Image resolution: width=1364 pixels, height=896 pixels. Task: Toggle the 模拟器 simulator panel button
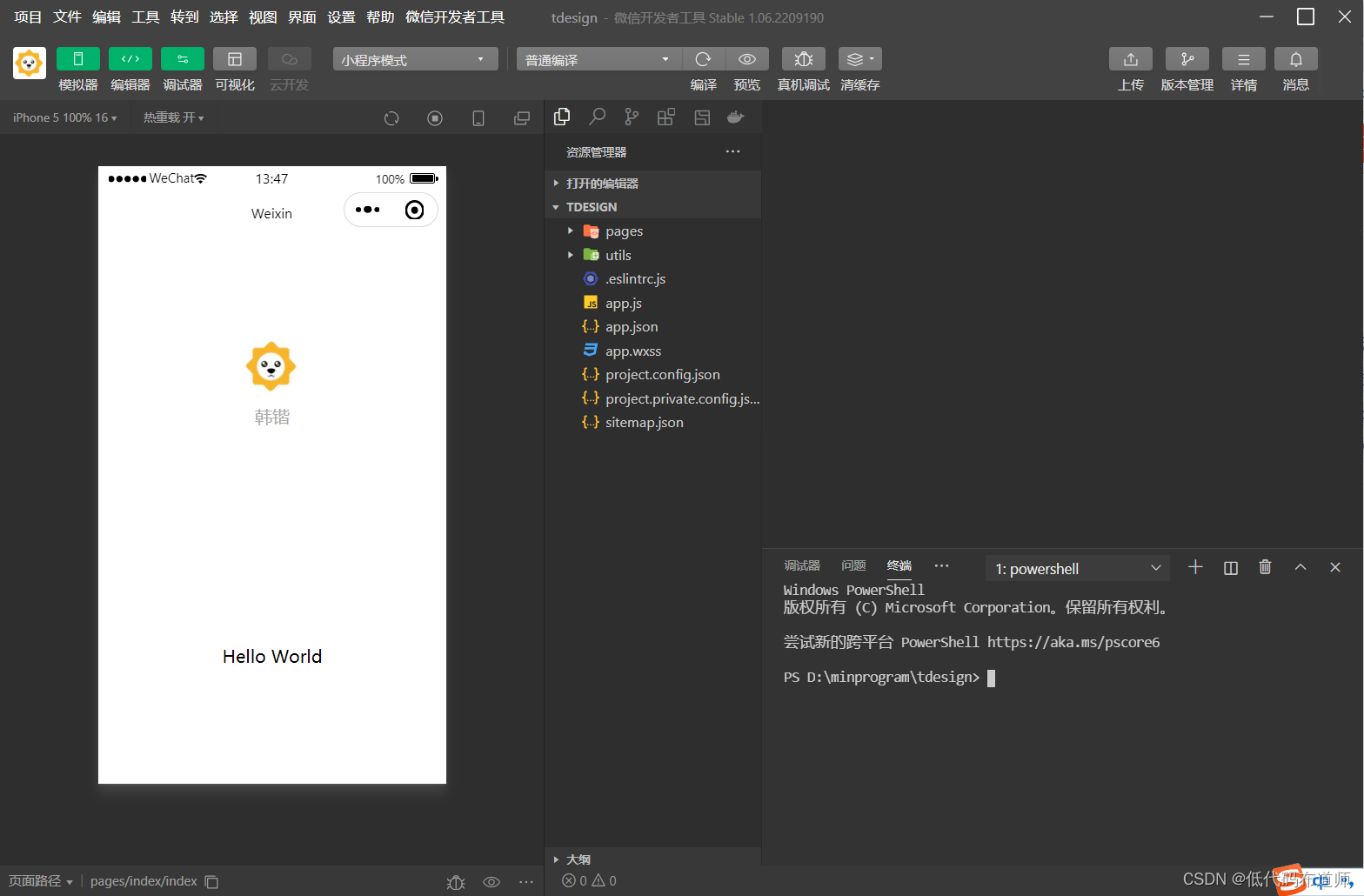click(77, 59)
